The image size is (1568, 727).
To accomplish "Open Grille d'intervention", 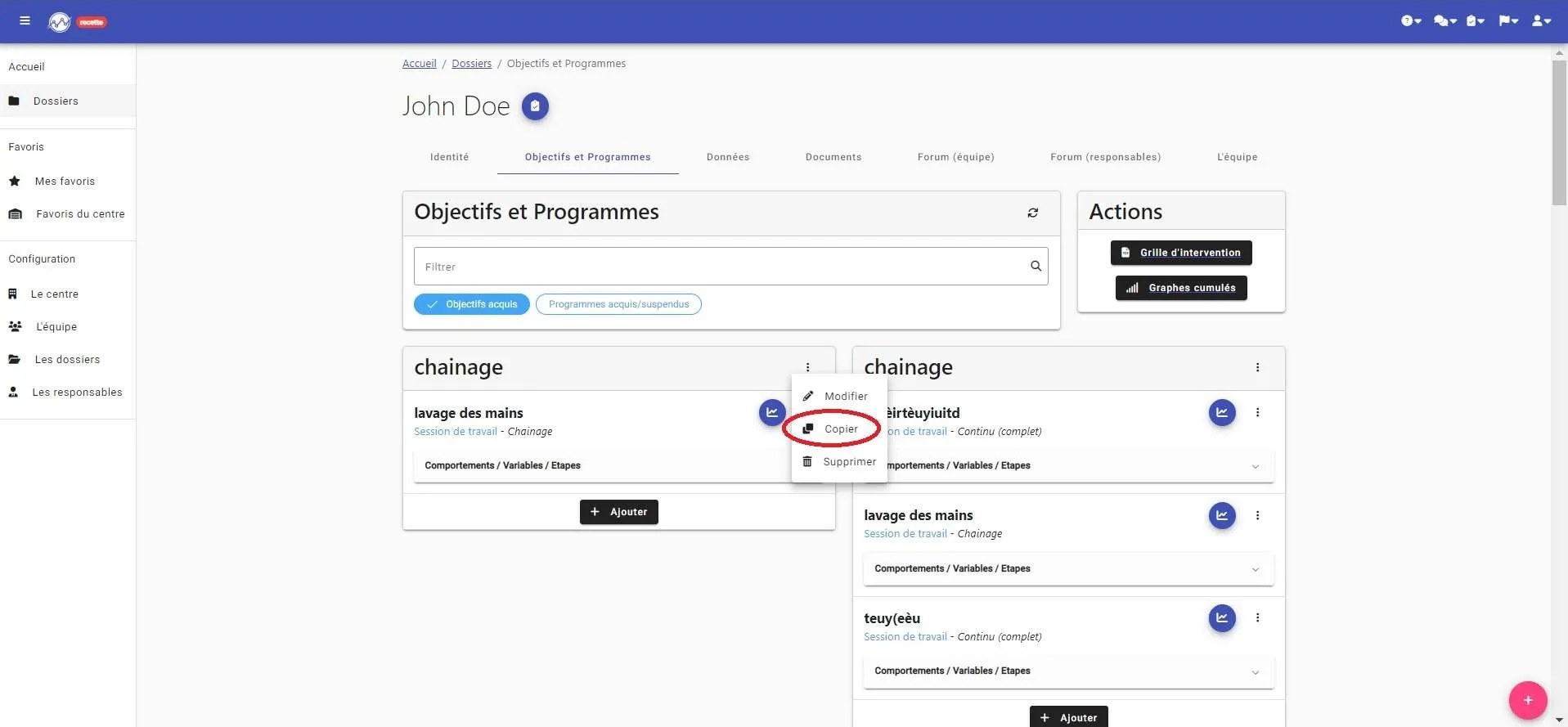I will [x=1181, y=253].
